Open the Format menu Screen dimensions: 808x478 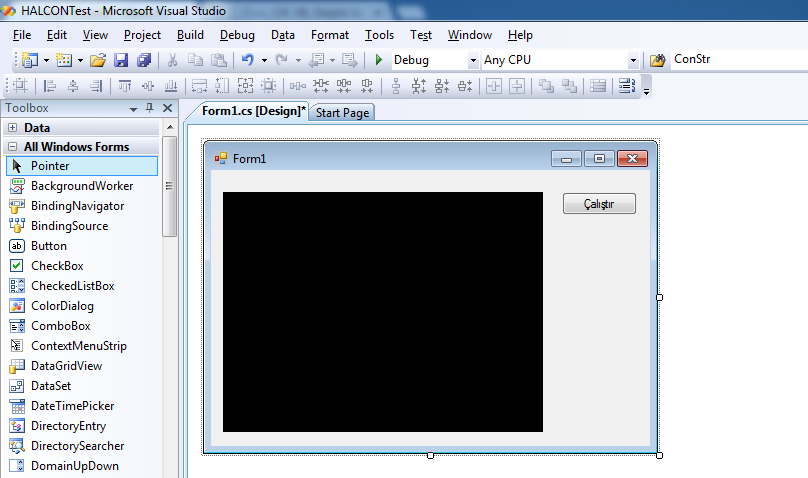(x=330, y=35)
